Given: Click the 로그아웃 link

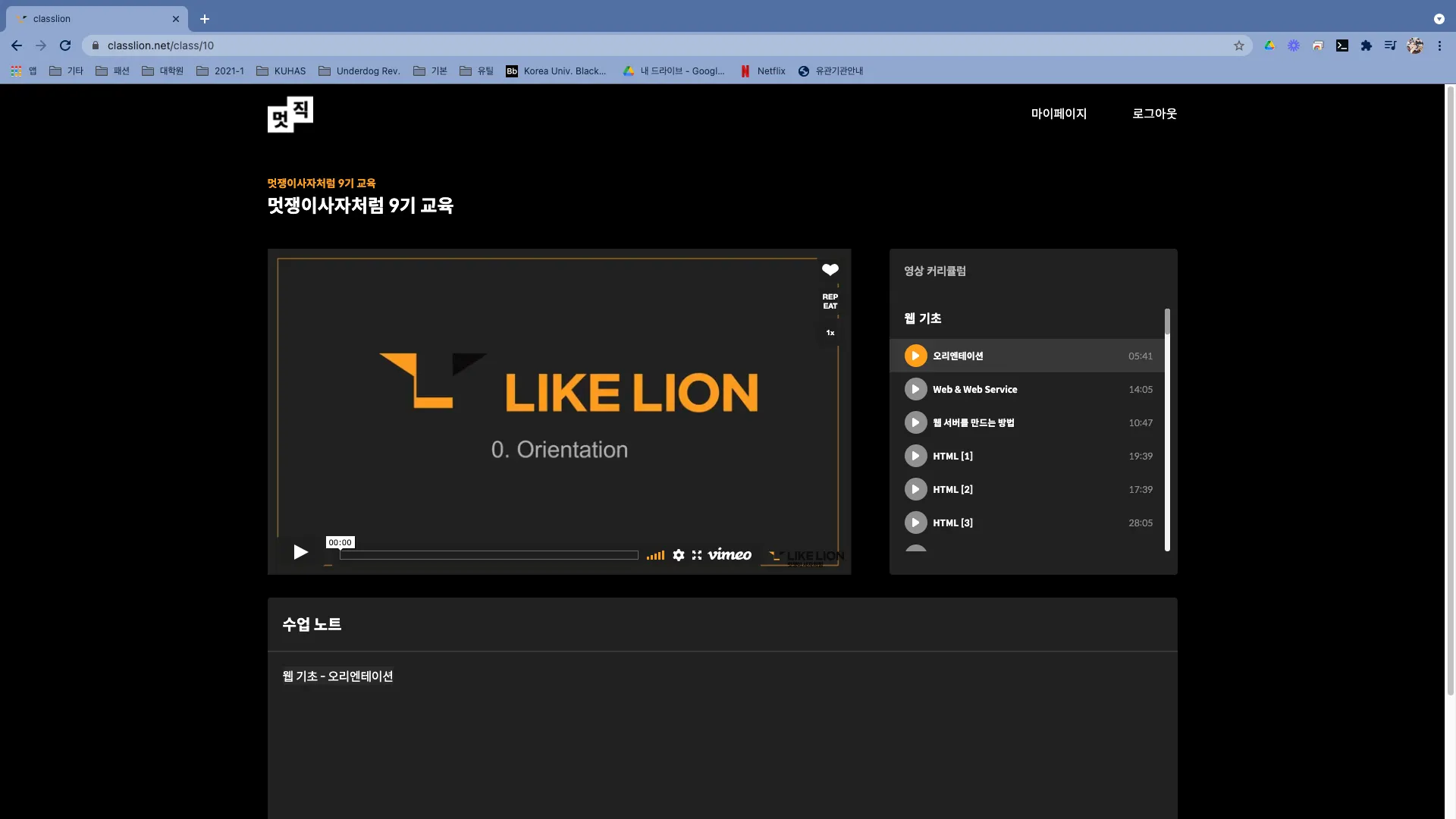Looking at the screenshot, I should click(1154, 114).
